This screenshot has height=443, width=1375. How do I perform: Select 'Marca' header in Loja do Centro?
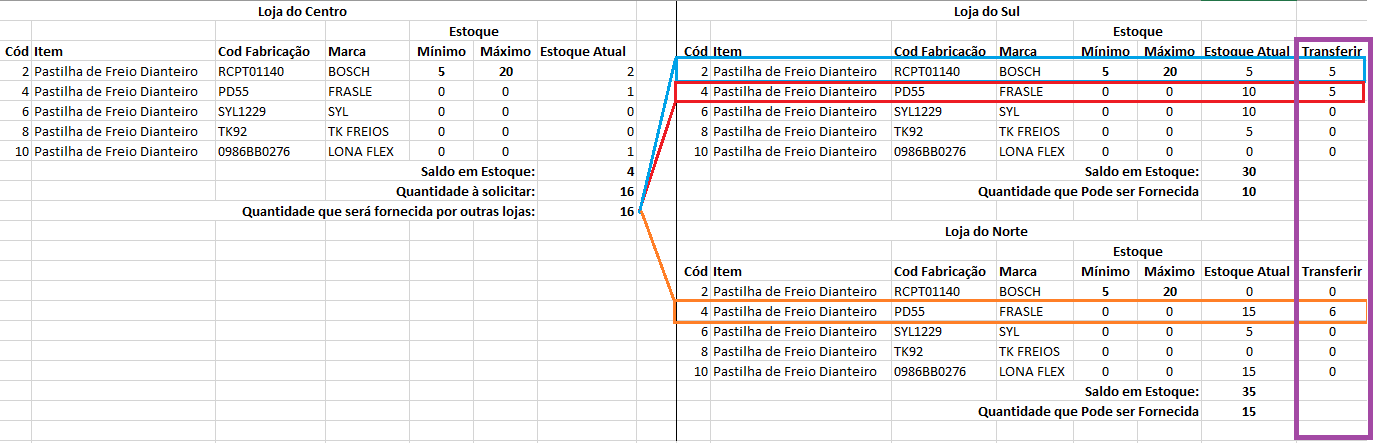point(346,51)
